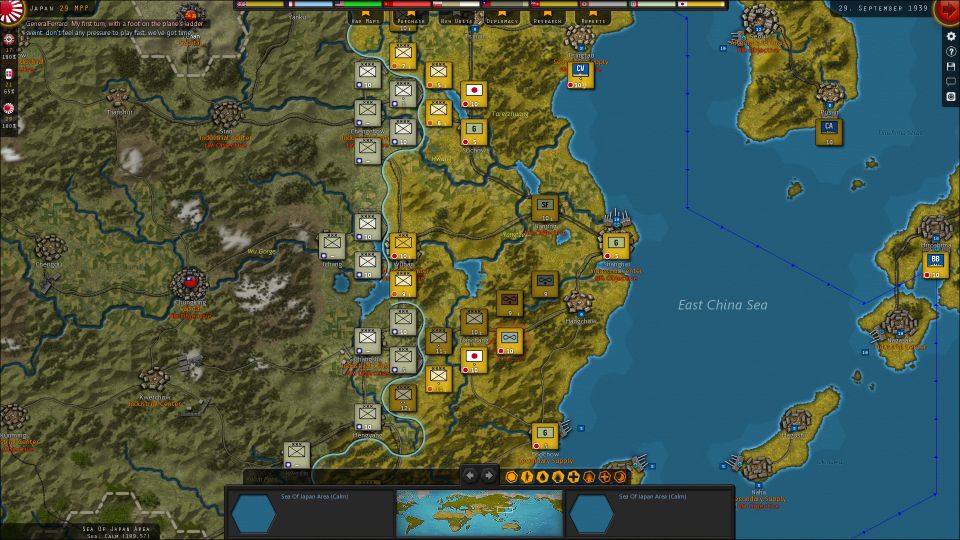This screenshot has height=540, width=960.
Task: Click the Japan yellow status bar at top right
Action: point(702,4)
